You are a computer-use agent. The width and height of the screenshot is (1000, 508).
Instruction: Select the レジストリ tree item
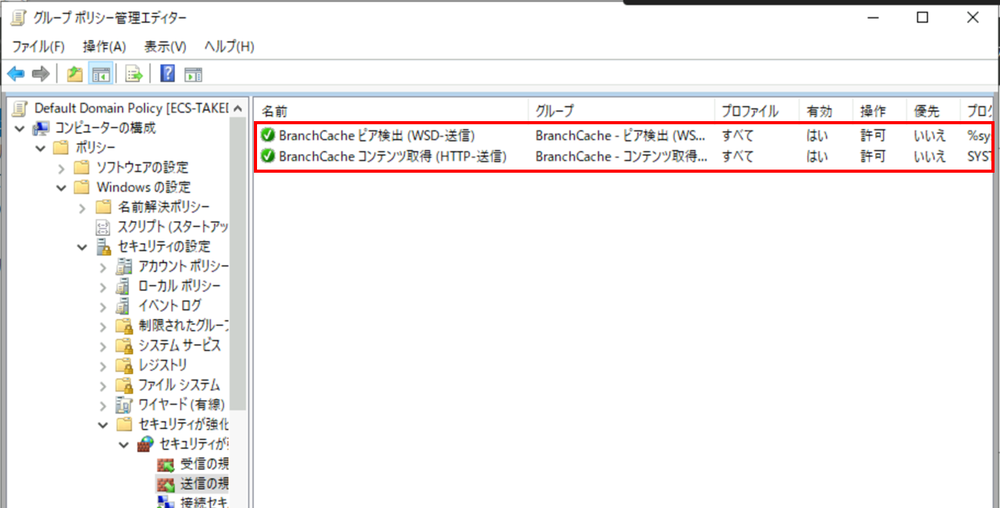click(x=163, y=365)
